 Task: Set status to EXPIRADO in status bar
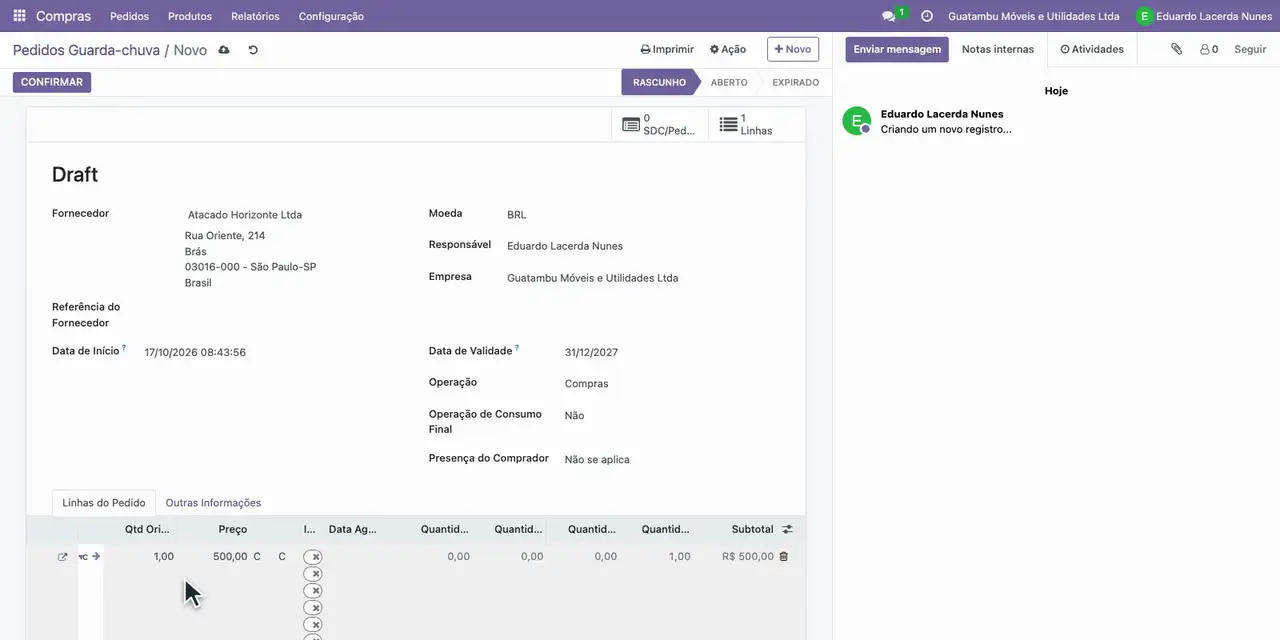coord(795,82)
